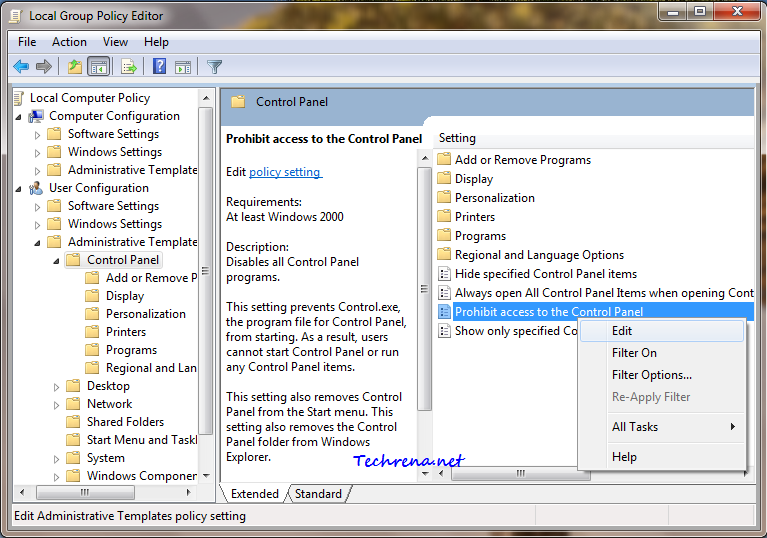This screenshot has width=767, height=538.
Task: Expand Windows Settings under Computer Configuration
Action: 38,153
